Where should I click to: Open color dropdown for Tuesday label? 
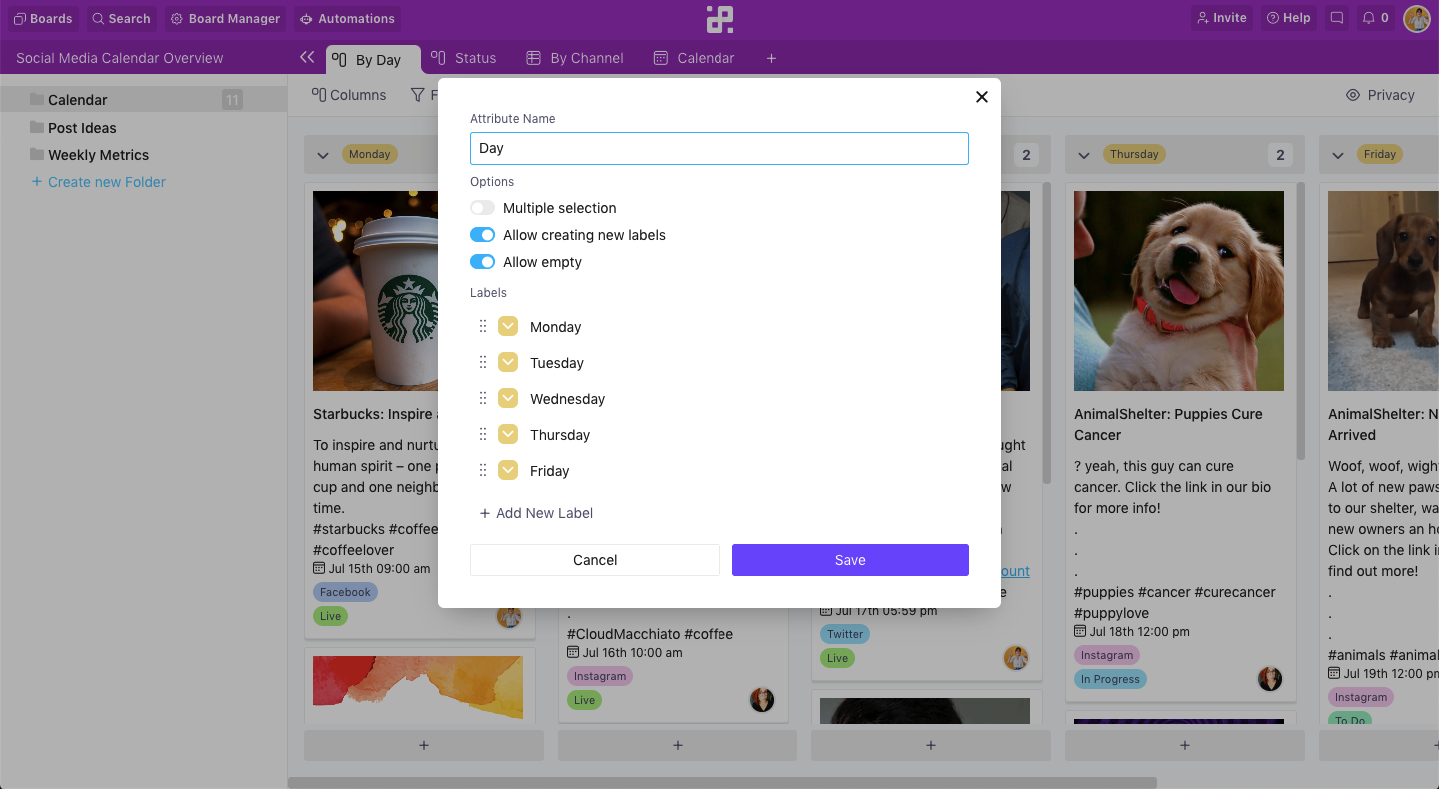point(508,363)
